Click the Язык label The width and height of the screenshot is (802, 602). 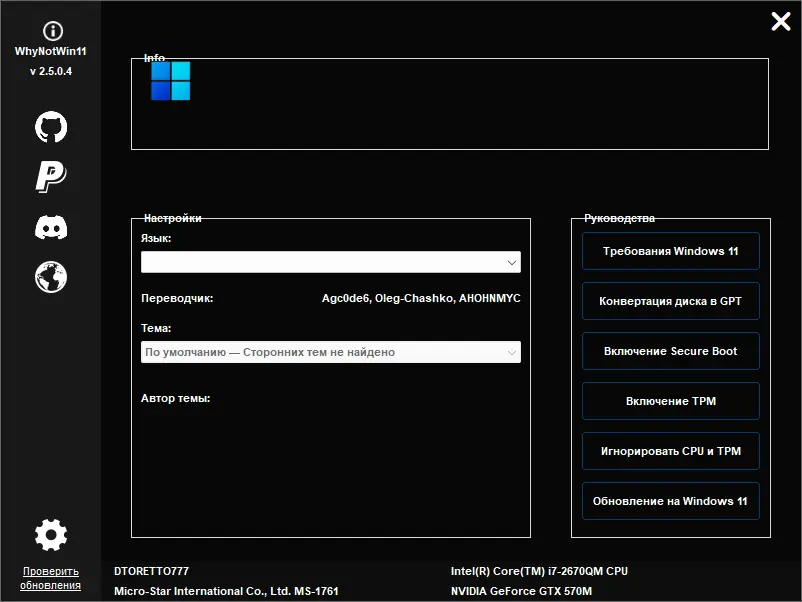(156, 238)
